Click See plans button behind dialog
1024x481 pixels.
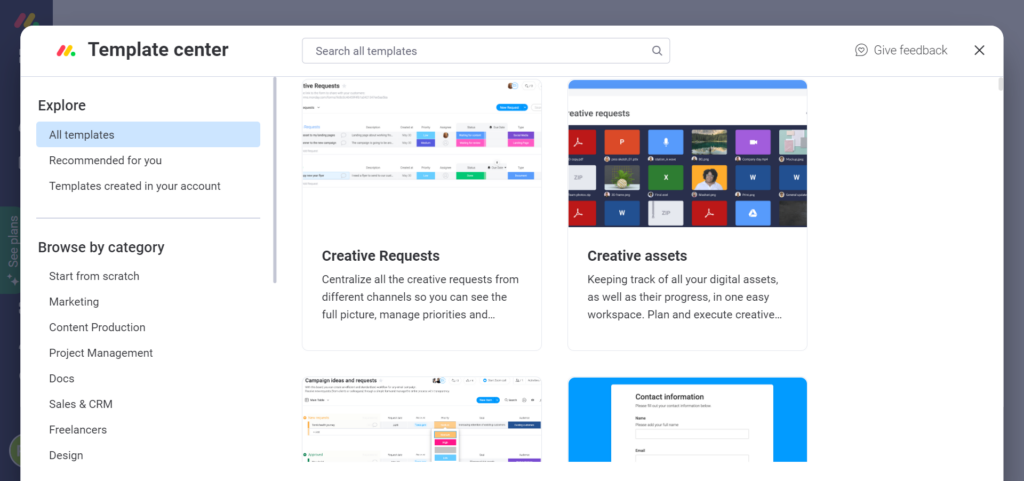10,249
